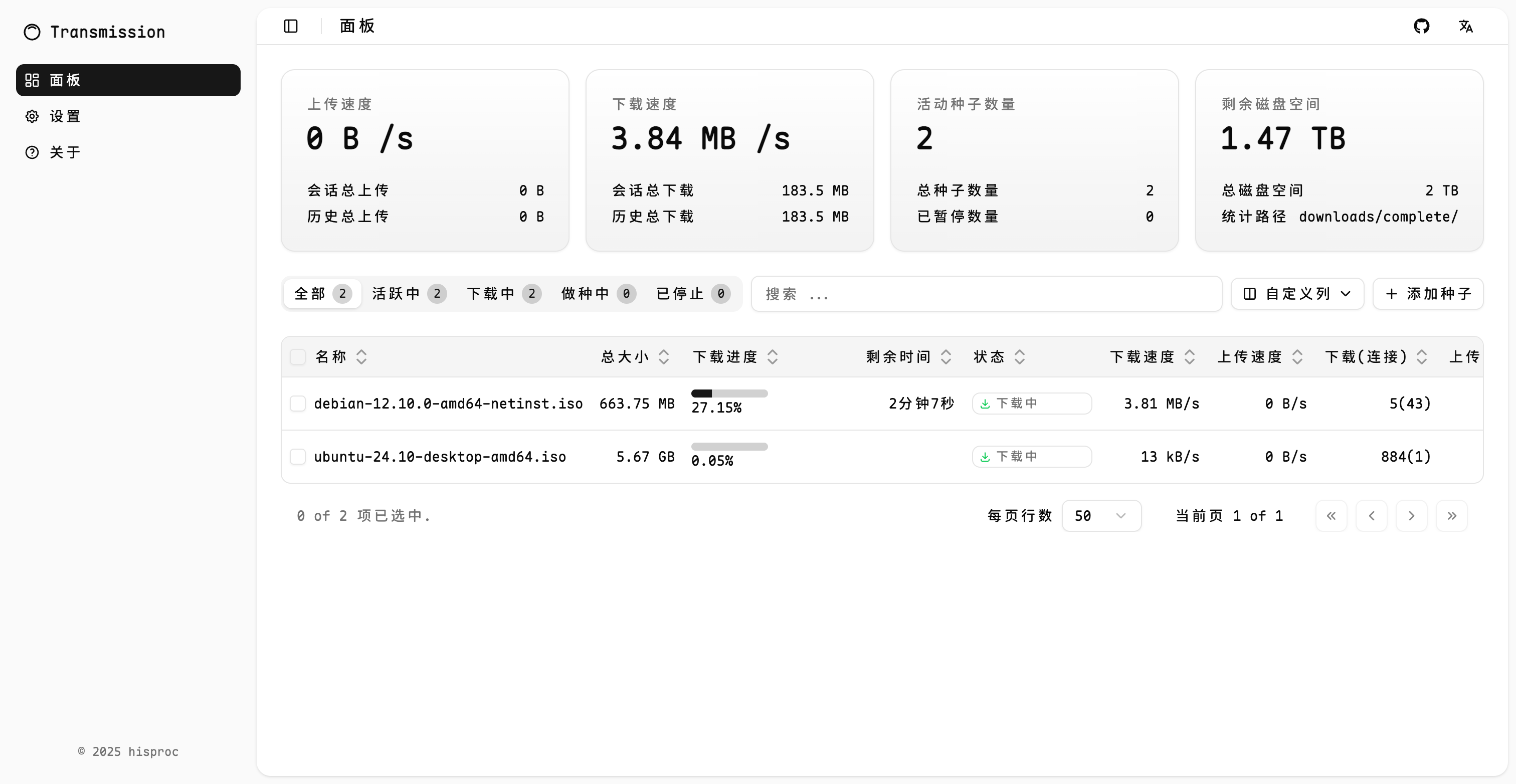Screen dimensions: 1516x784
Task: Click the 剩余磁盘空间 stats card
Action: point(1340,160)
